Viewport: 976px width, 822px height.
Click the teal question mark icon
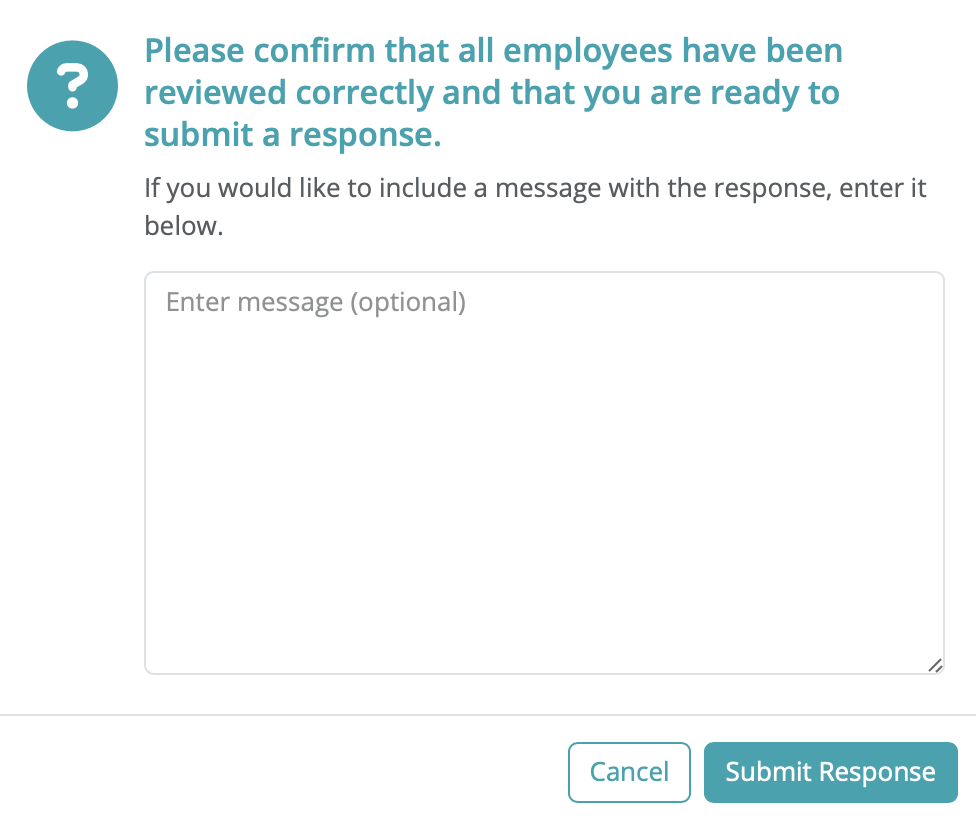72,86
